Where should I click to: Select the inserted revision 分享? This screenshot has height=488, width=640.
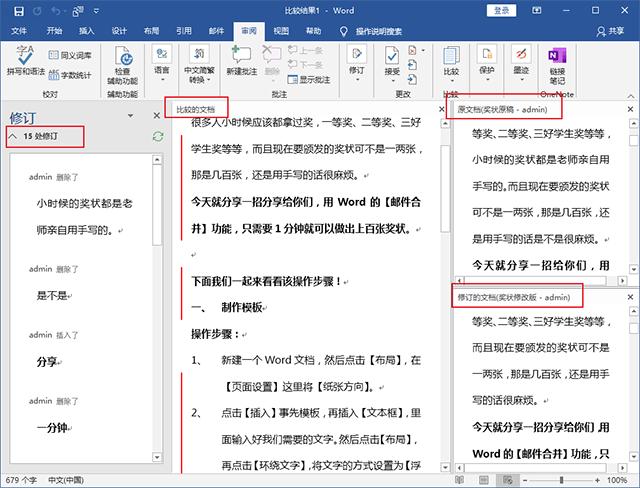pos(47,362)
